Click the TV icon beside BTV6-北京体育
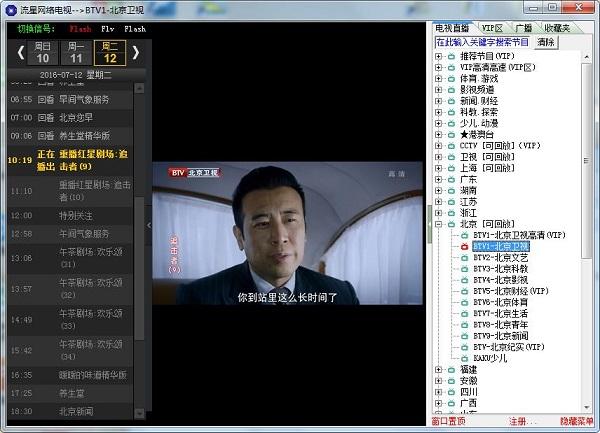The height and width of the screenshot is (433, 600). pyautogui.click(x=464, y=303)
